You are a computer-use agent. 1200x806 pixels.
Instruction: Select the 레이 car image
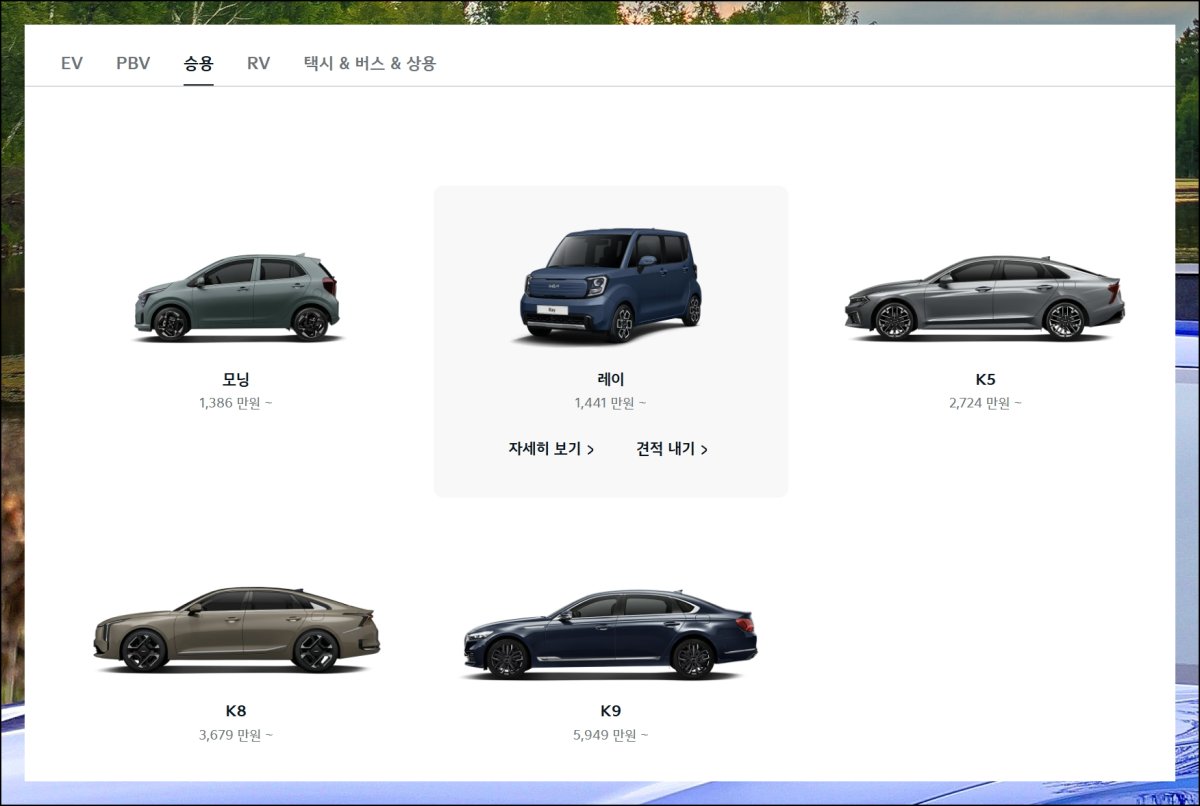pyautogui.click(x=610, y=286)
